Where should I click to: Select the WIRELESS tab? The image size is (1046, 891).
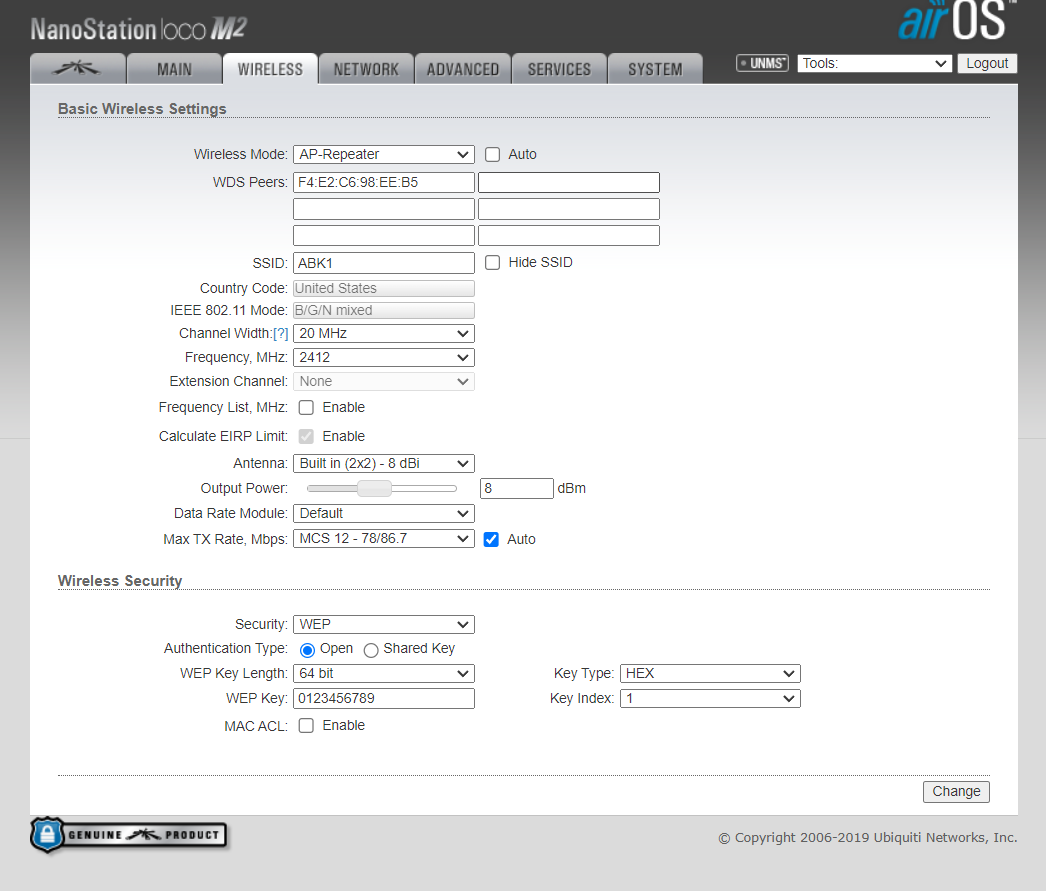click(270, 69)
